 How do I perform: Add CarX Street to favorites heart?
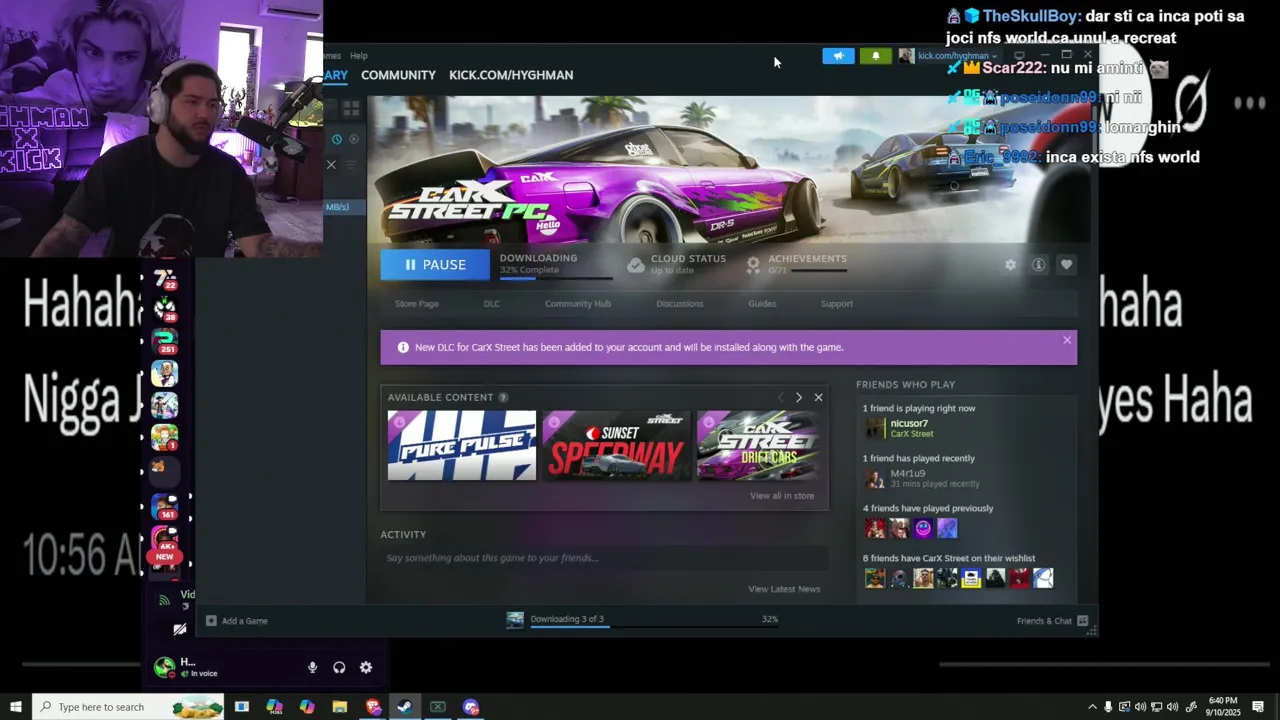click(x=1066, y=265)
